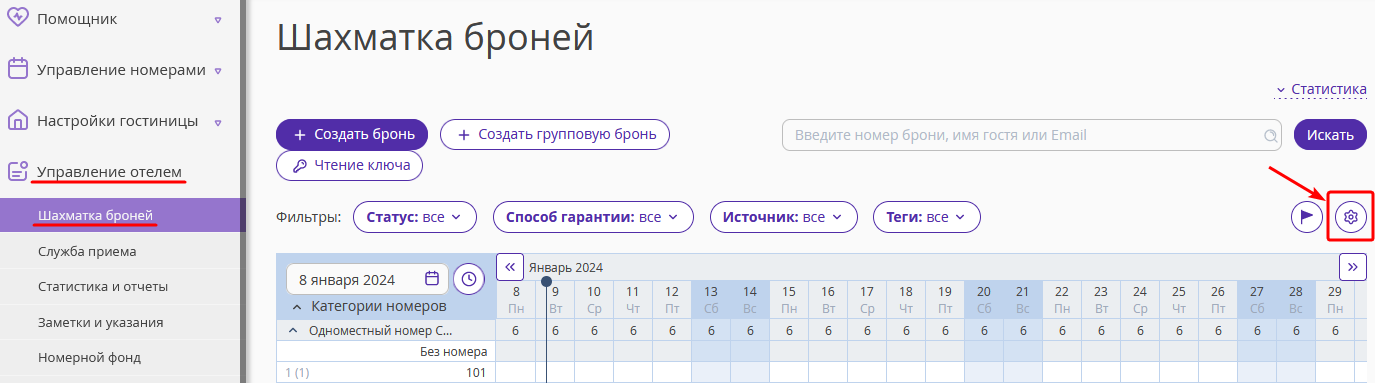Image resolution: width=1375 pixels, height=383 pixels.
Task: Go to previous dates with double-left arrow
Action: pos(509,267)
